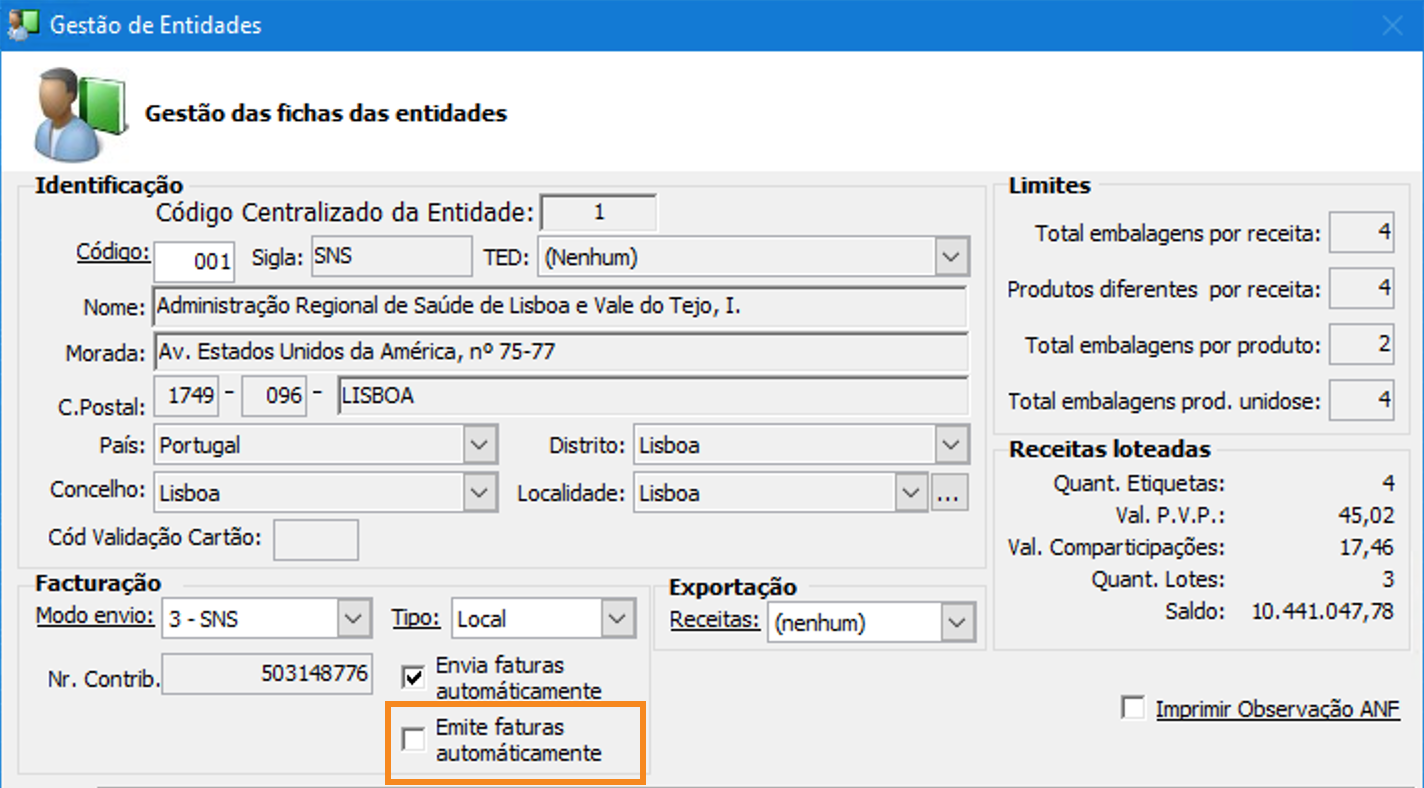Click the entity management header icon
Image resolution: width=1424 pixels, height=788 pixels.
click(82, 113)
